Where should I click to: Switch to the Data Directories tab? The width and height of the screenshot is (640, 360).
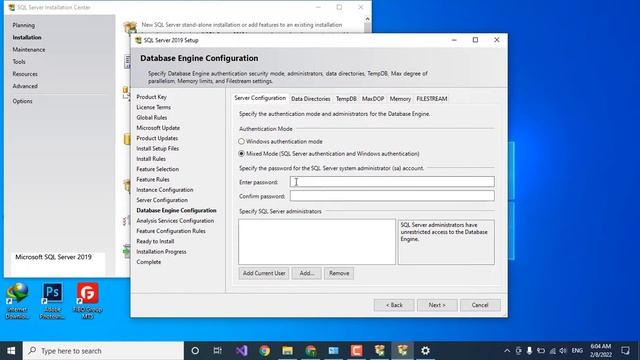pos(311,99)
